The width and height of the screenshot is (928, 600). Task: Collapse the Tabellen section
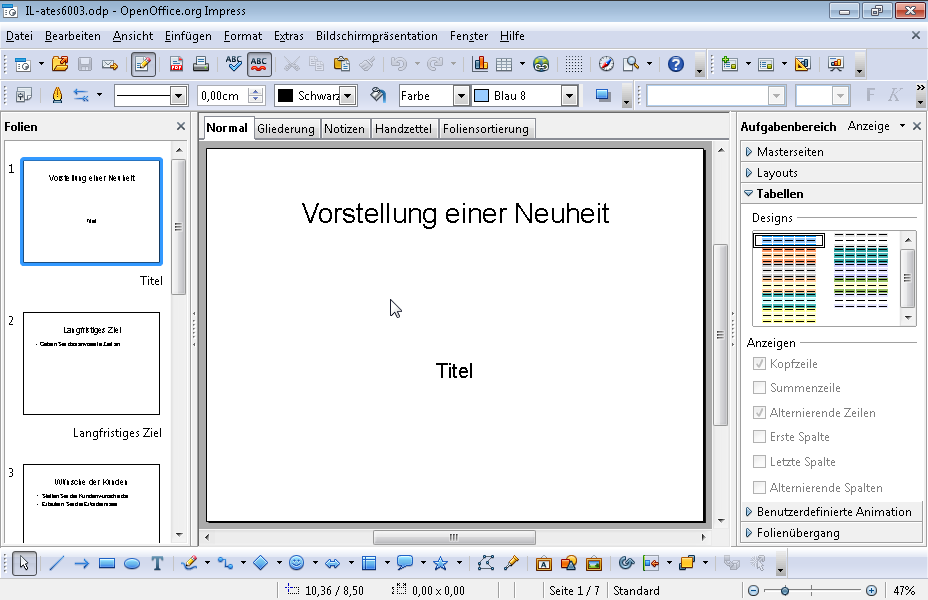[831, 193]
